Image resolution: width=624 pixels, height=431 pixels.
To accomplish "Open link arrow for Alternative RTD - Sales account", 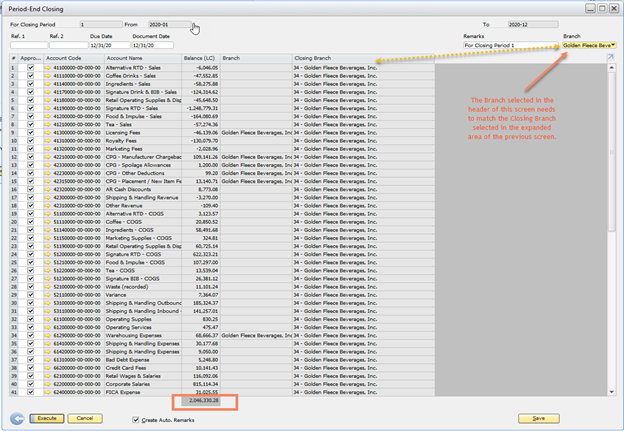I will [x=49, y=68].
